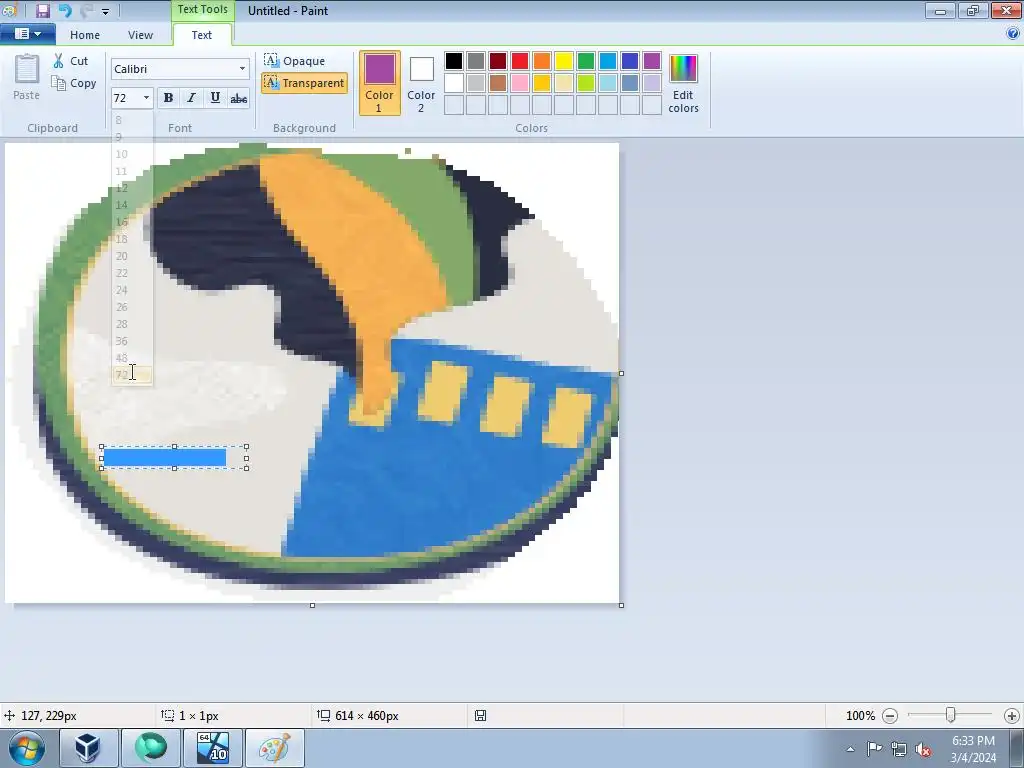Click the canvas bottom-right resize handle
This screenshot has width=1024, height=768.
621,605
